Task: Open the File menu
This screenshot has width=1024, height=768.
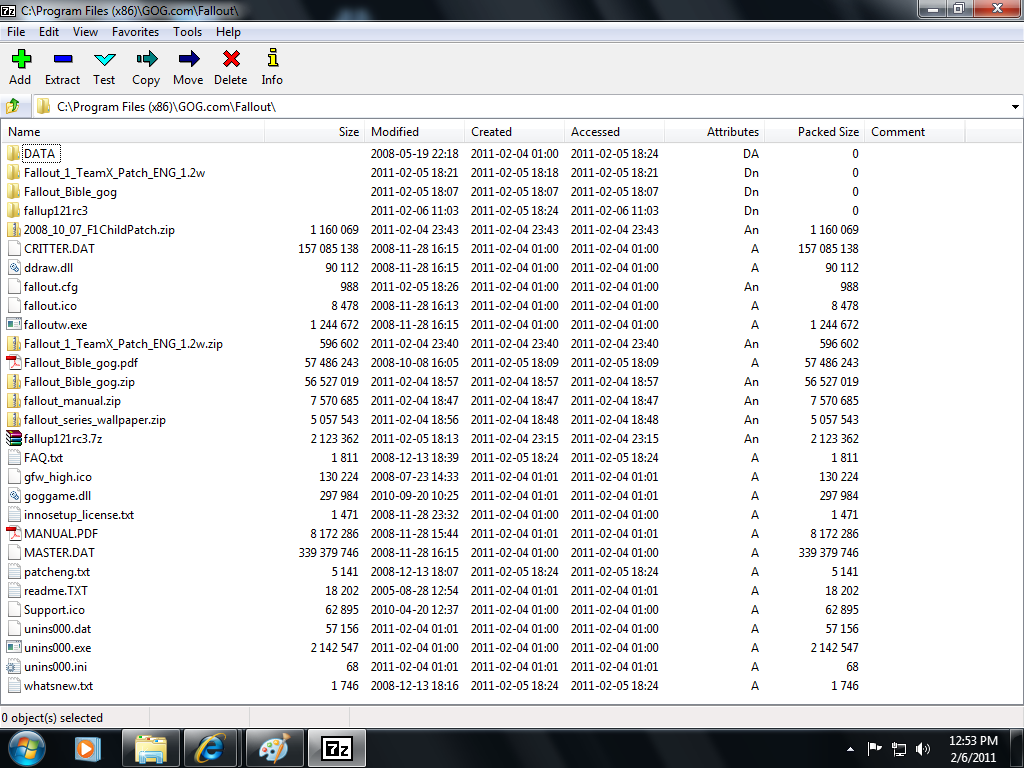Action: pyautogui.click(x=16, y=31)
